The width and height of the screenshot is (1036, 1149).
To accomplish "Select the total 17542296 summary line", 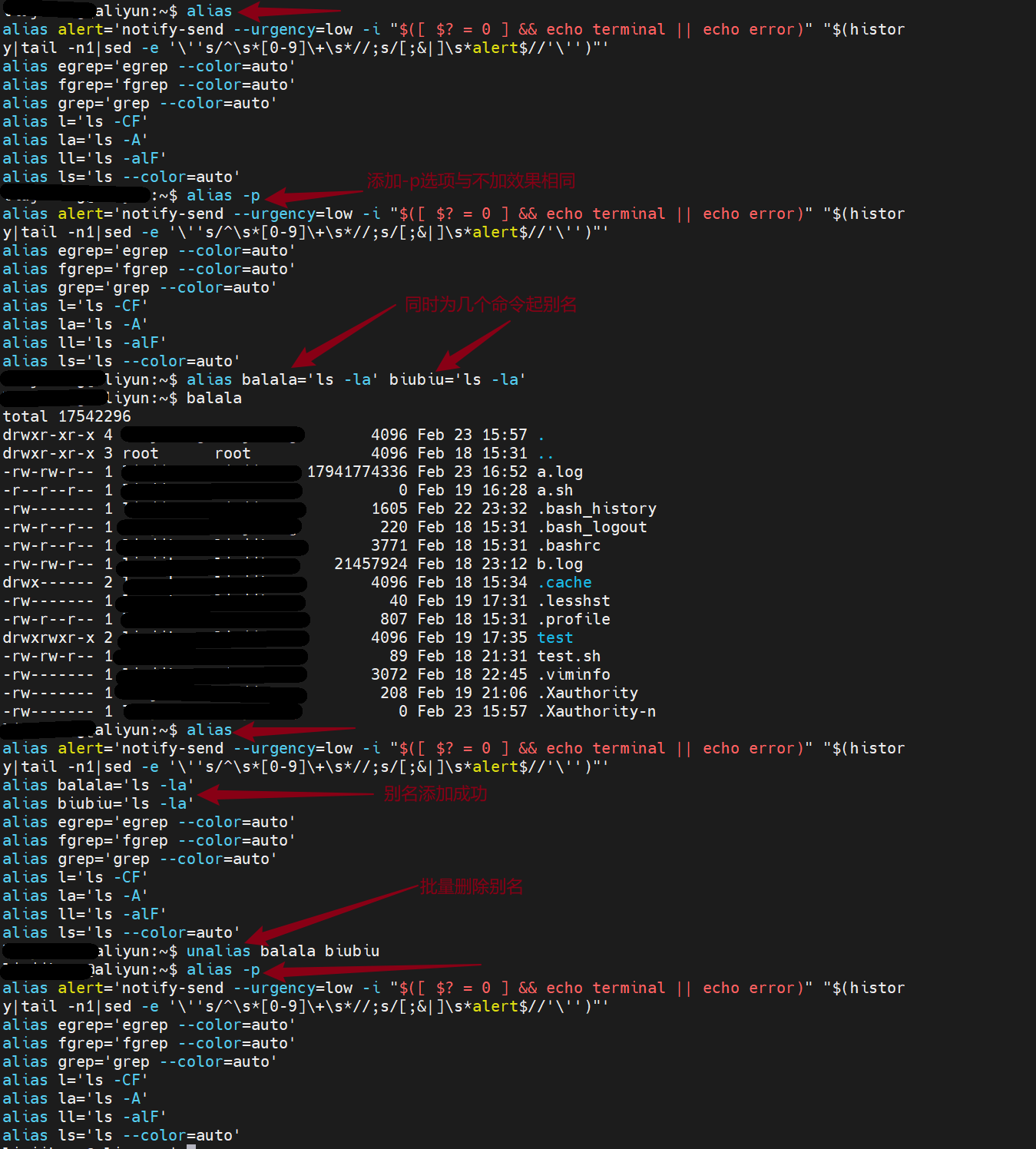I will [66, 416].
